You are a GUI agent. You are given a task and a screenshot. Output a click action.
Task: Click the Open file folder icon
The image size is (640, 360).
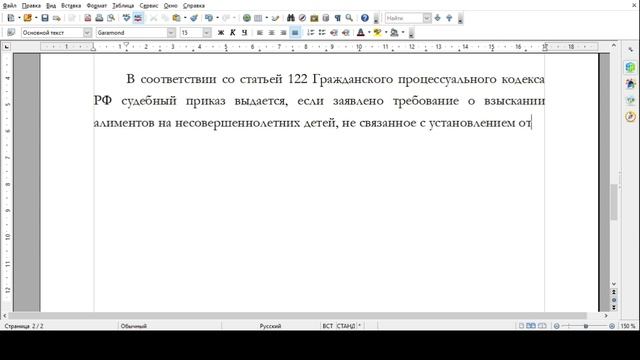tap(27, 18)
